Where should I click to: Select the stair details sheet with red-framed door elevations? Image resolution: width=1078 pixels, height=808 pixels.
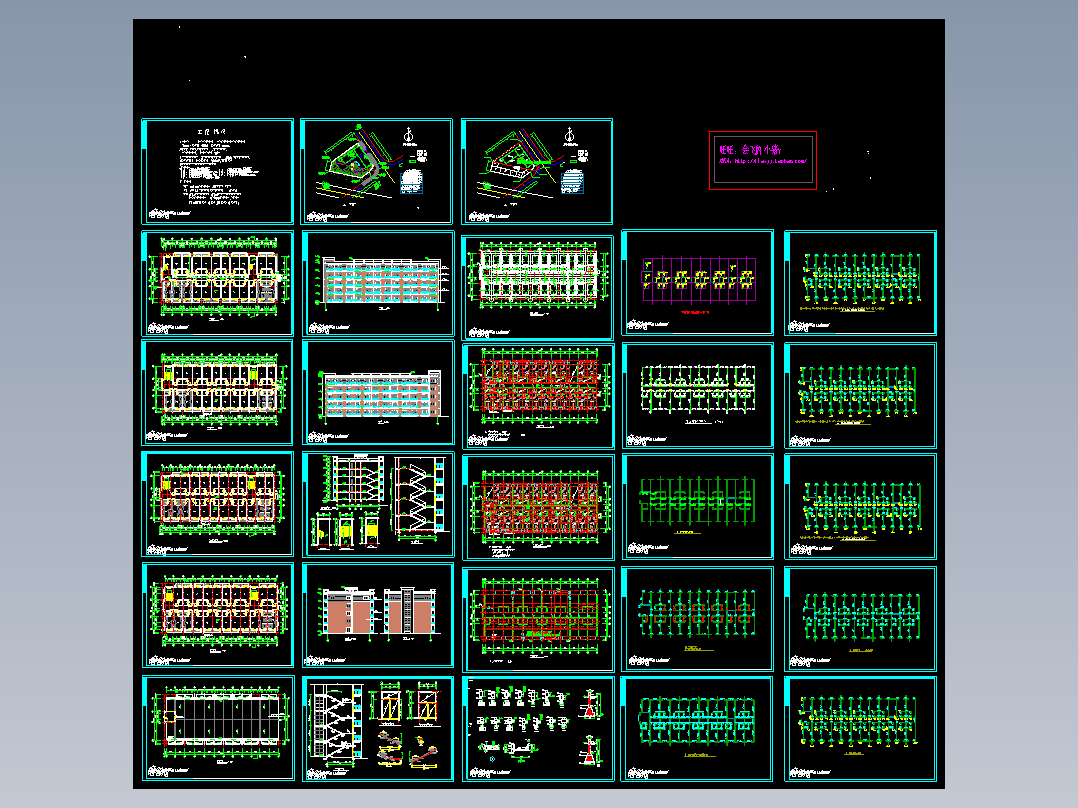(378, 728)
